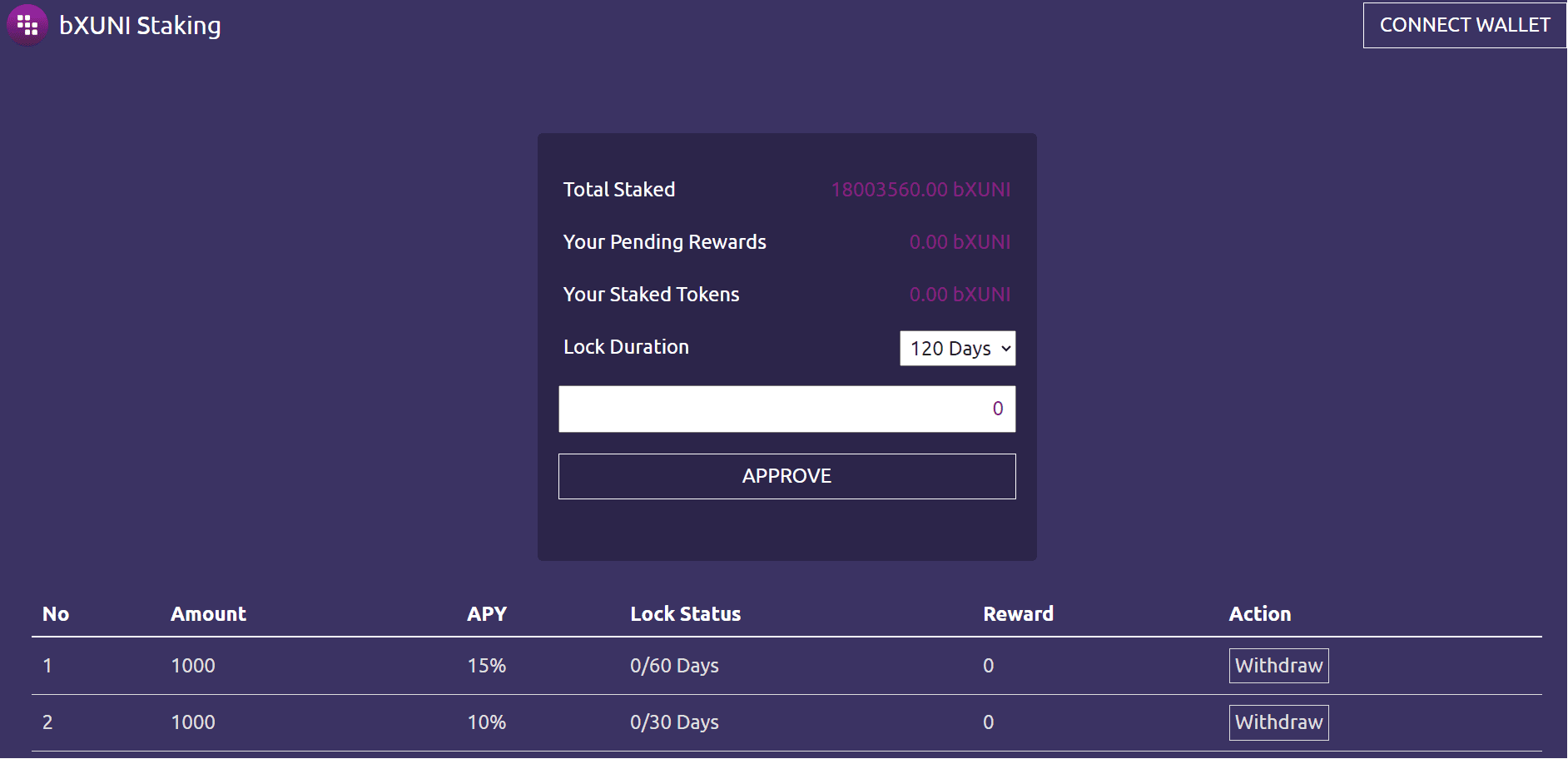Click the Amount column header

[208, 614]
